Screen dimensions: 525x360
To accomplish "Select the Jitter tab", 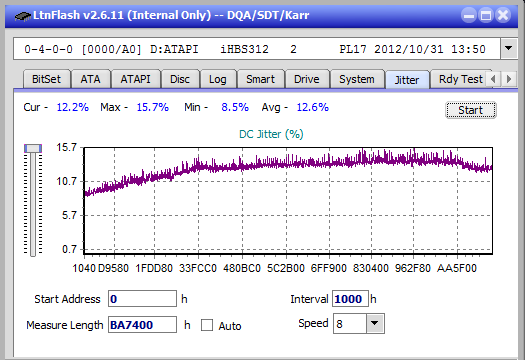I will (x=407, y=80).
